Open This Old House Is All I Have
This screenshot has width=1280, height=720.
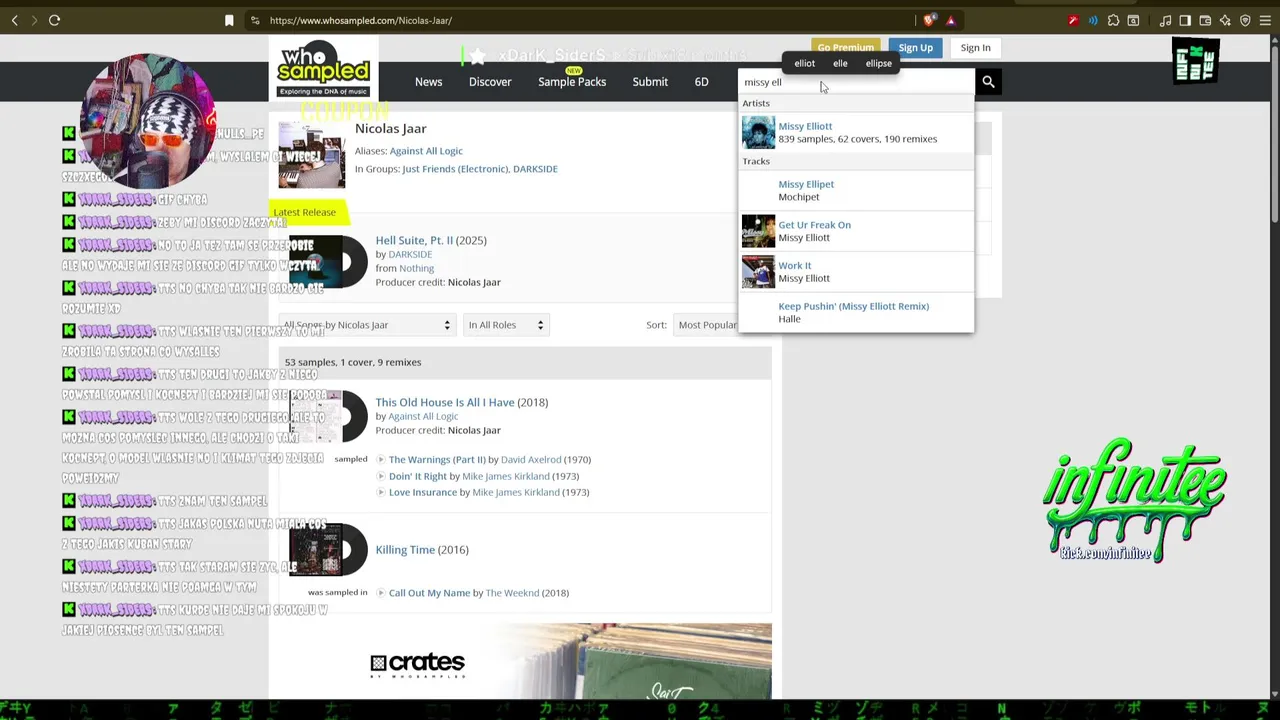pos(445,402)
